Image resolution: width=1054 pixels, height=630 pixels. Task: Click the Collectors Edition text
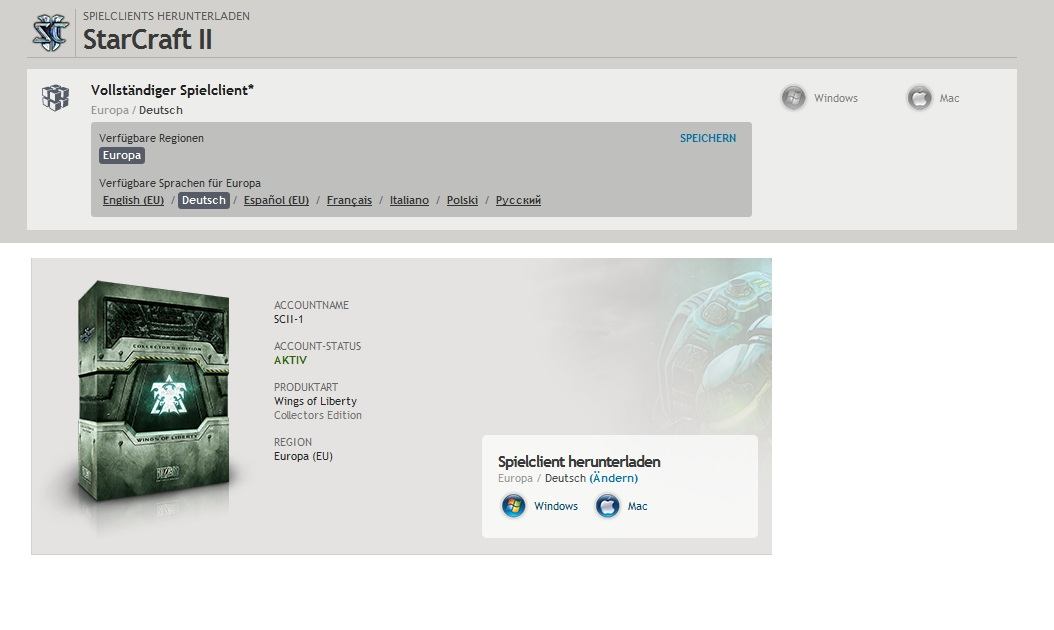(x=318, y=416)
